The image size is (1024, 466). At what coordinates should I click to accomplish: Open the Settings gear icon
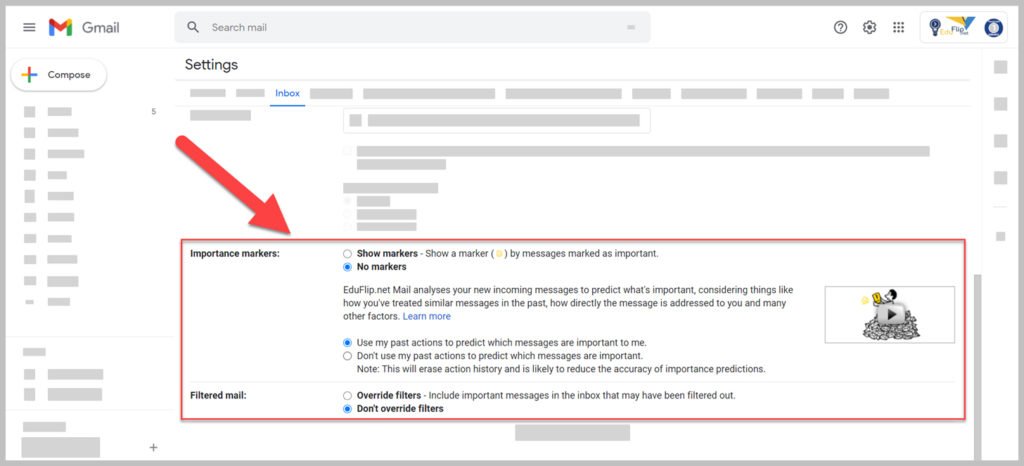coord(869,27)
